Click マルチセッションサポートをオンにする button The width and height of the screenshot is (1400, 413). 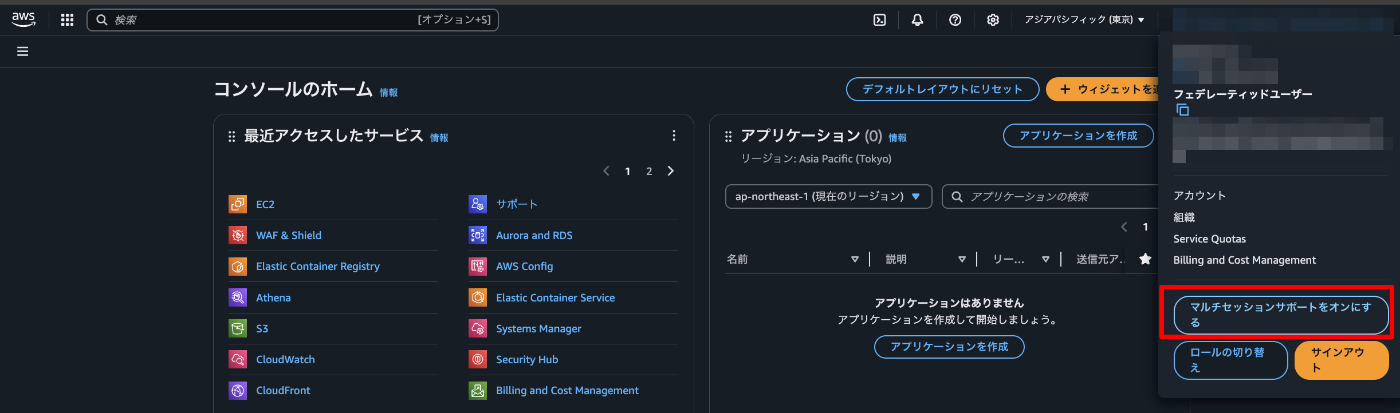pos(1281,315)
